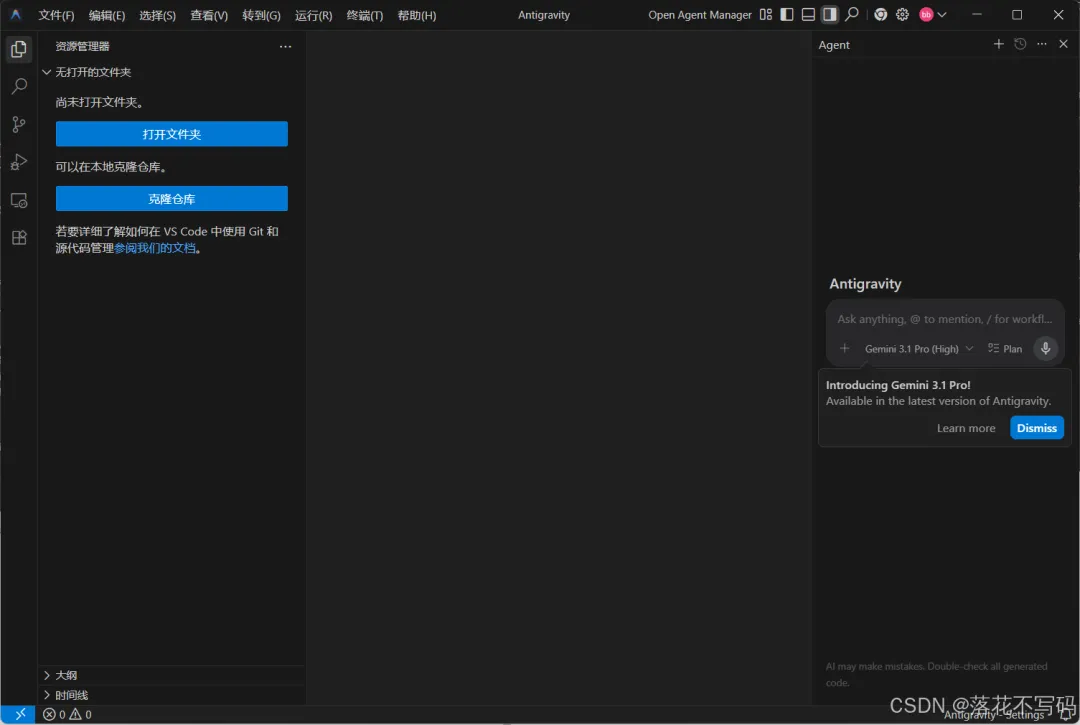Image resolution: width=1080 pixels, height=725 pixels.
Task: Open the Gemini 3.1 Pro (High) model dropdown
Action: coord(919,349)
